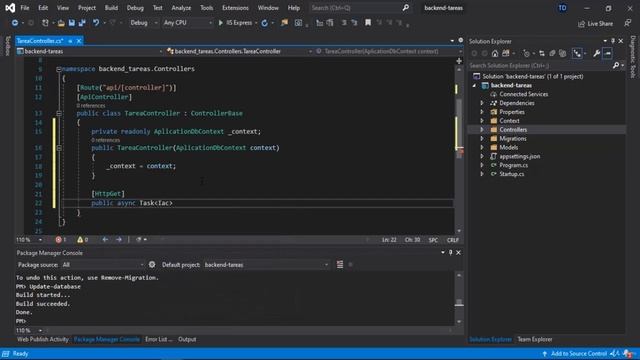Click the Pending Changes Filter clock icon

pyautogui.click(x=526, y=53)
